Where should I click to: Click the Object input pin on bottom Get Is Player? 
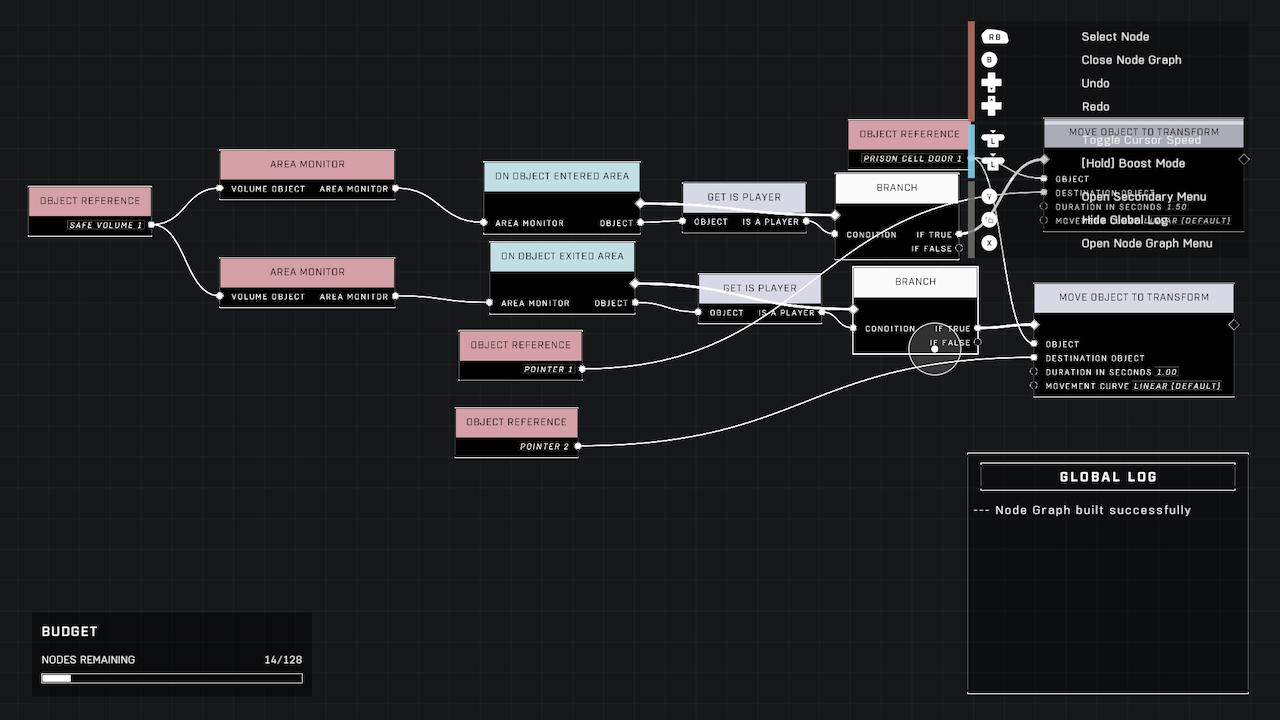click(699, 313)
